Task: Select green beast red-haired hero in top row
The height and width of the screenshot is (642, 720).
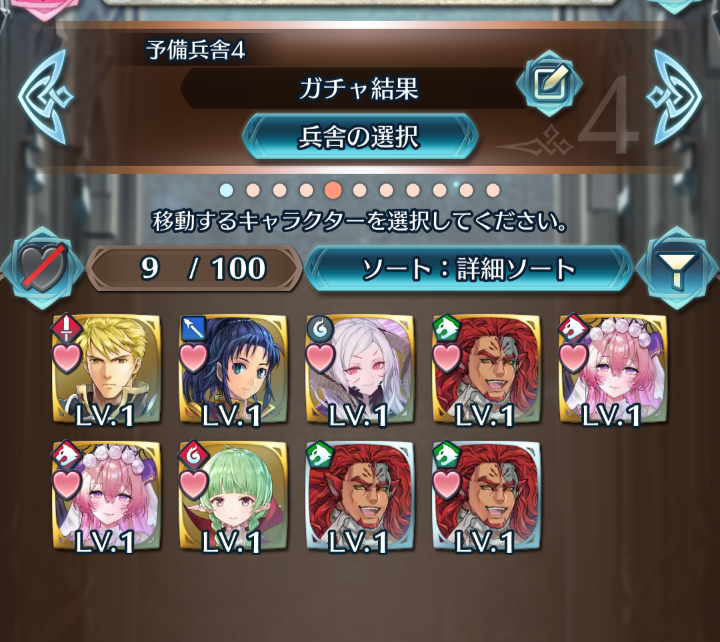Action: (487, 369)
